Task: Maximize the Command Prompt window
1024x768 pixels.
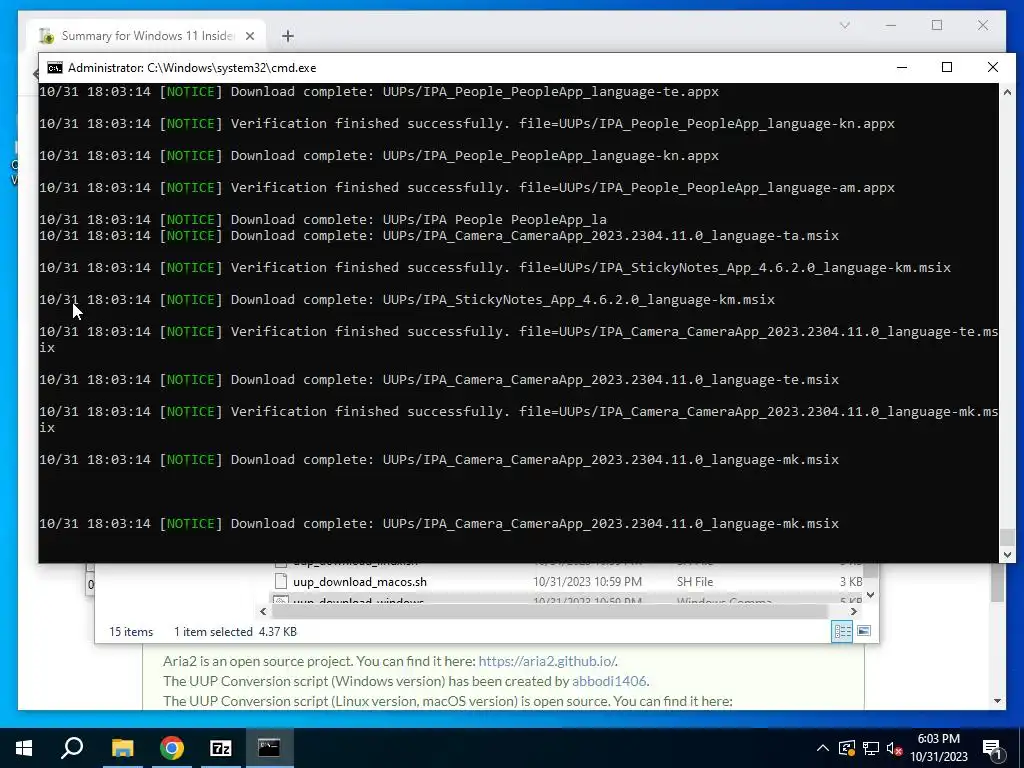Action: tap(947, 67)
